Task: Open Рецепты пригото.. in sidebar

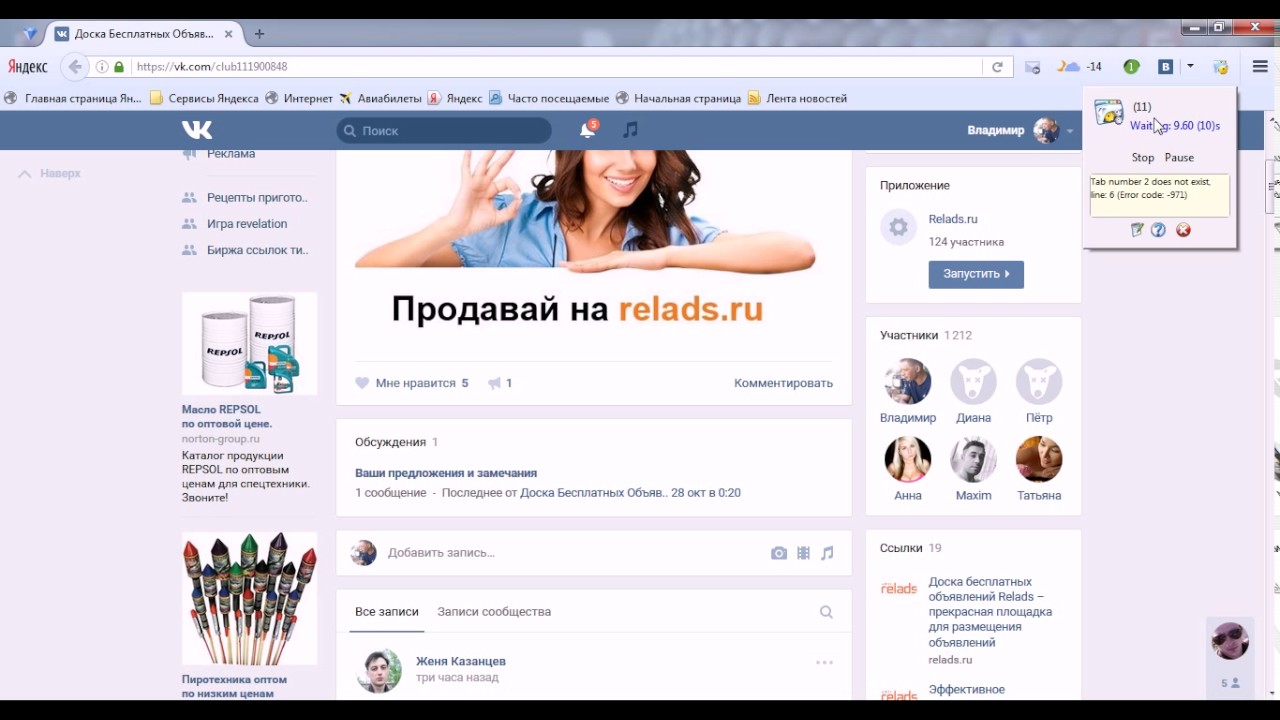Action: coord(257,198)
